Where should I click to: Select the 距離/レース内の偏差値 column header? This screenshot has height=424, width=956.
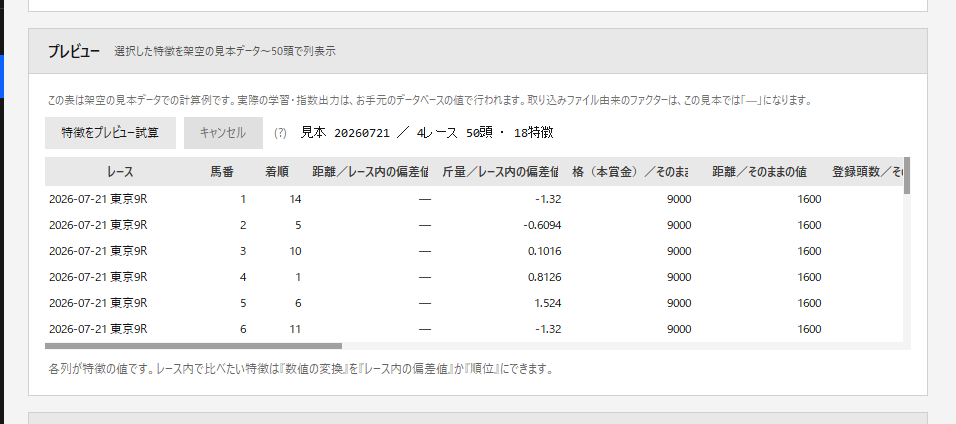point(370,172)
